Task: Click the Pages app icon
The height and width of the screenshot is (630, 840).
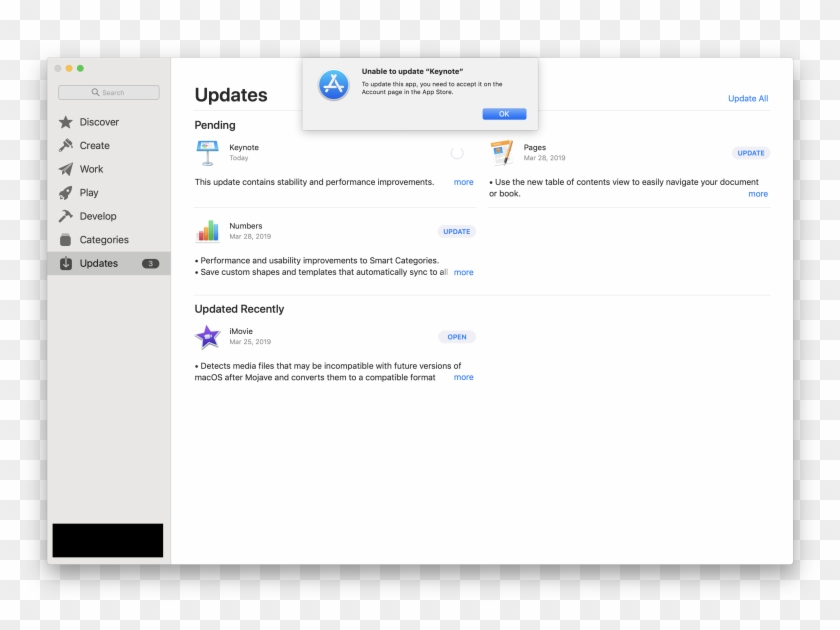Action: pyautogui.click(x=502, y=153)
